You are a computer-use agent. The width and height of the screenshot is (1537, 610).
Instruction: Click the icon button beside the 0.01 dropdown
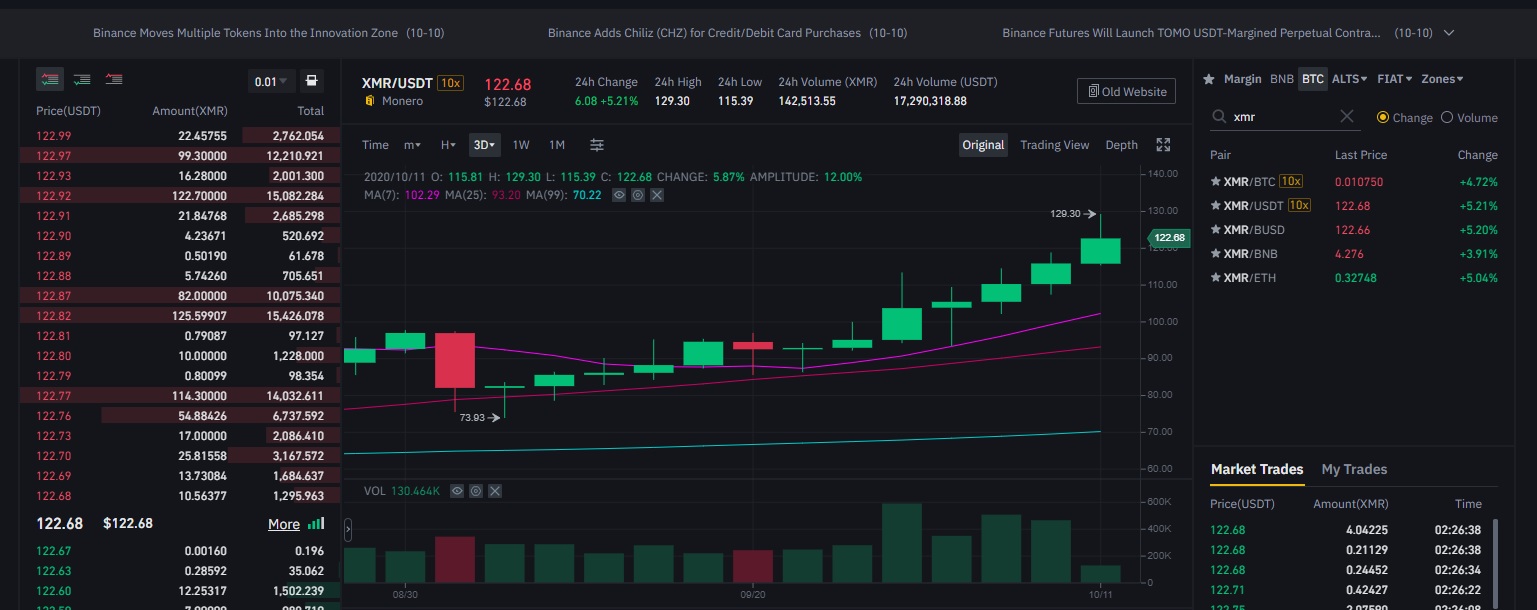tap(312, 81)
